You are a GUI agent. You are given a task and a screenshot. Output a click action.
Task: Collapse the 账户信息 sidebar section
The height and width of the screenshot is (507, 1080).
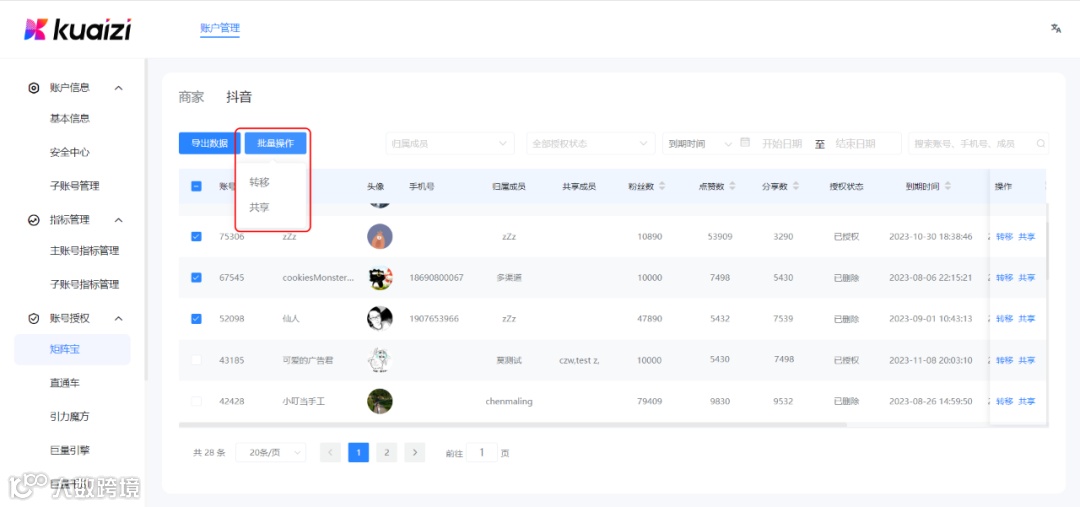[118, 88]
